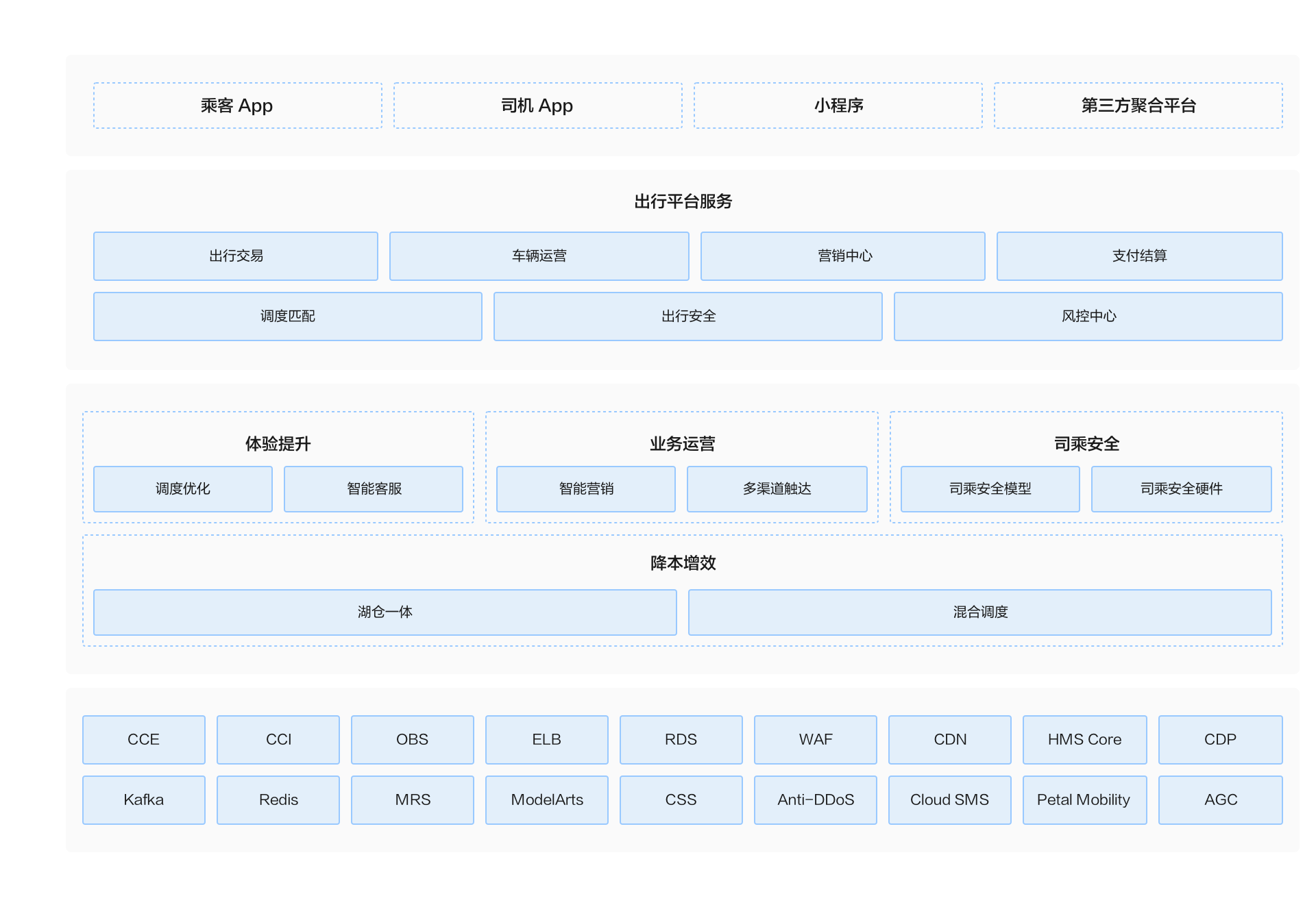Screen dimensions: 1316x918
Task: Open the 出行交易 service block
Action: tap(236, 256)
